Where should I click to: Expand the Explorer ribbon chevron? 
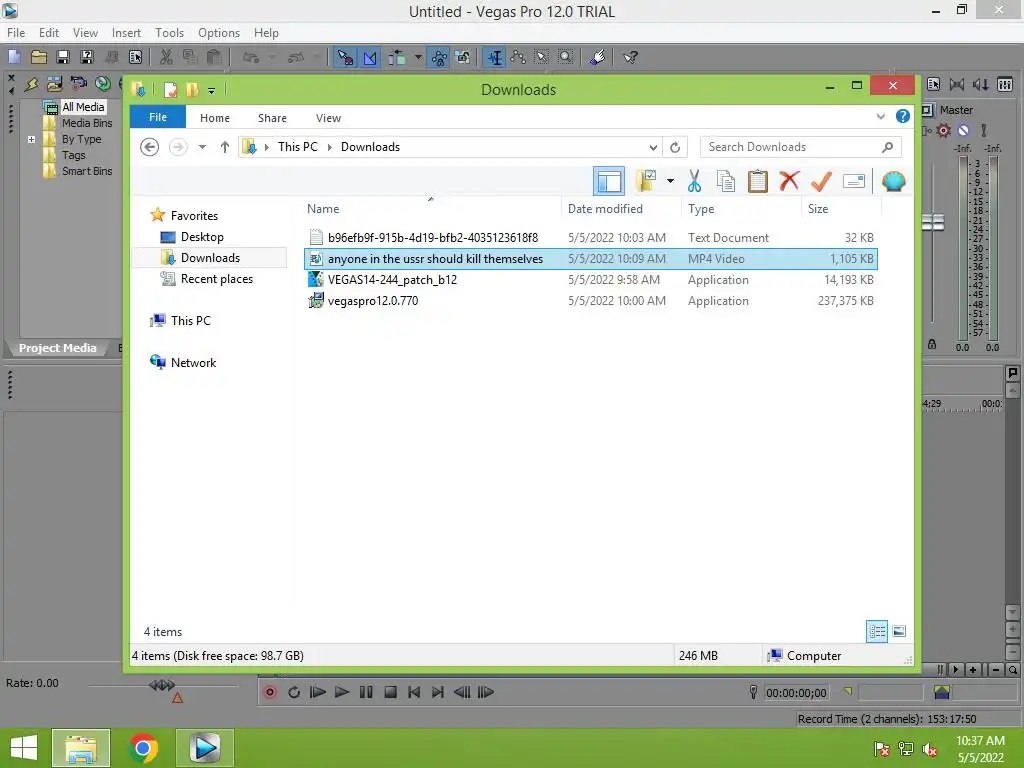click(x=880, y=117)
